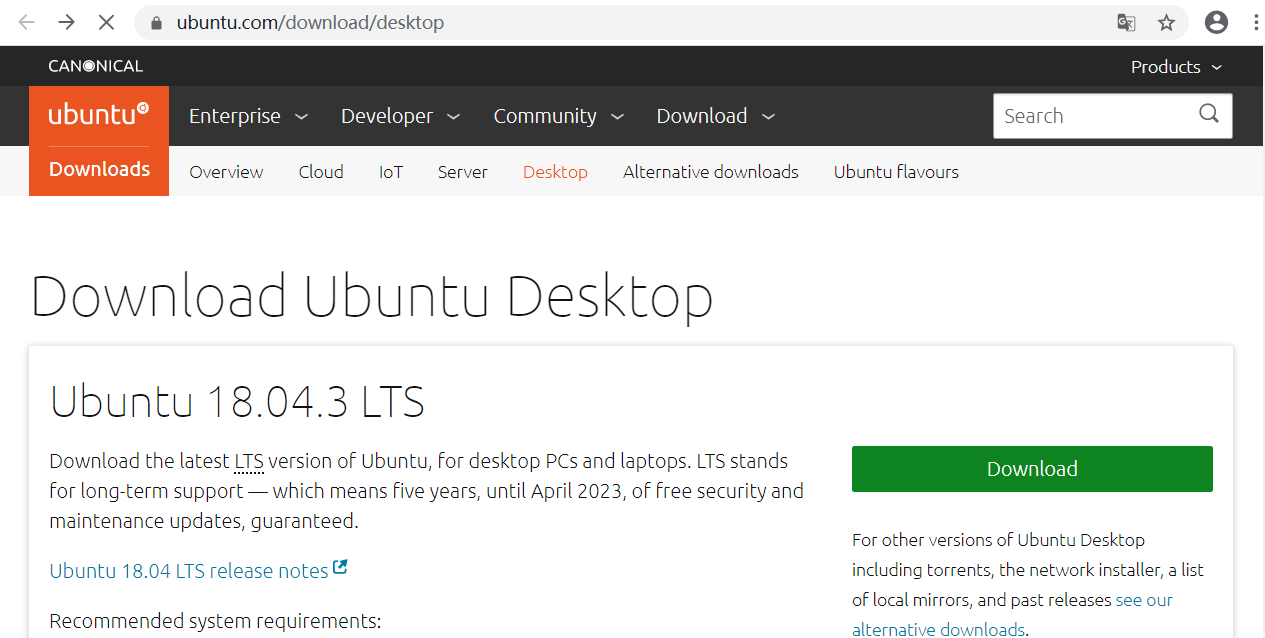Click the green Download button
Screen dimensions: 1265x638
coord(1032,469)
